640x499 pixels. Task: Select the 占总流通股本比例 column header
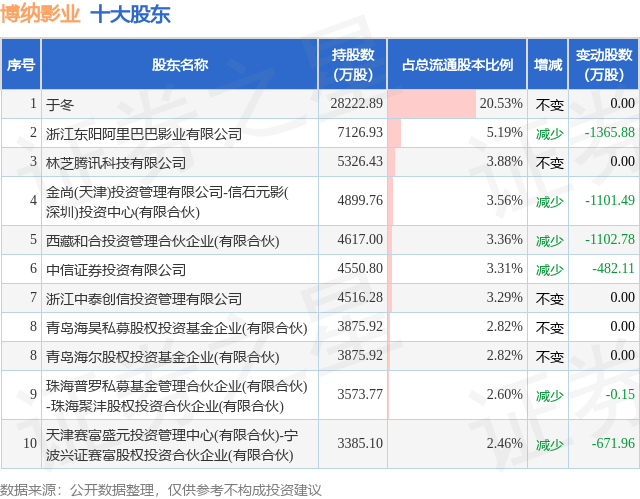tap(457, 64)
